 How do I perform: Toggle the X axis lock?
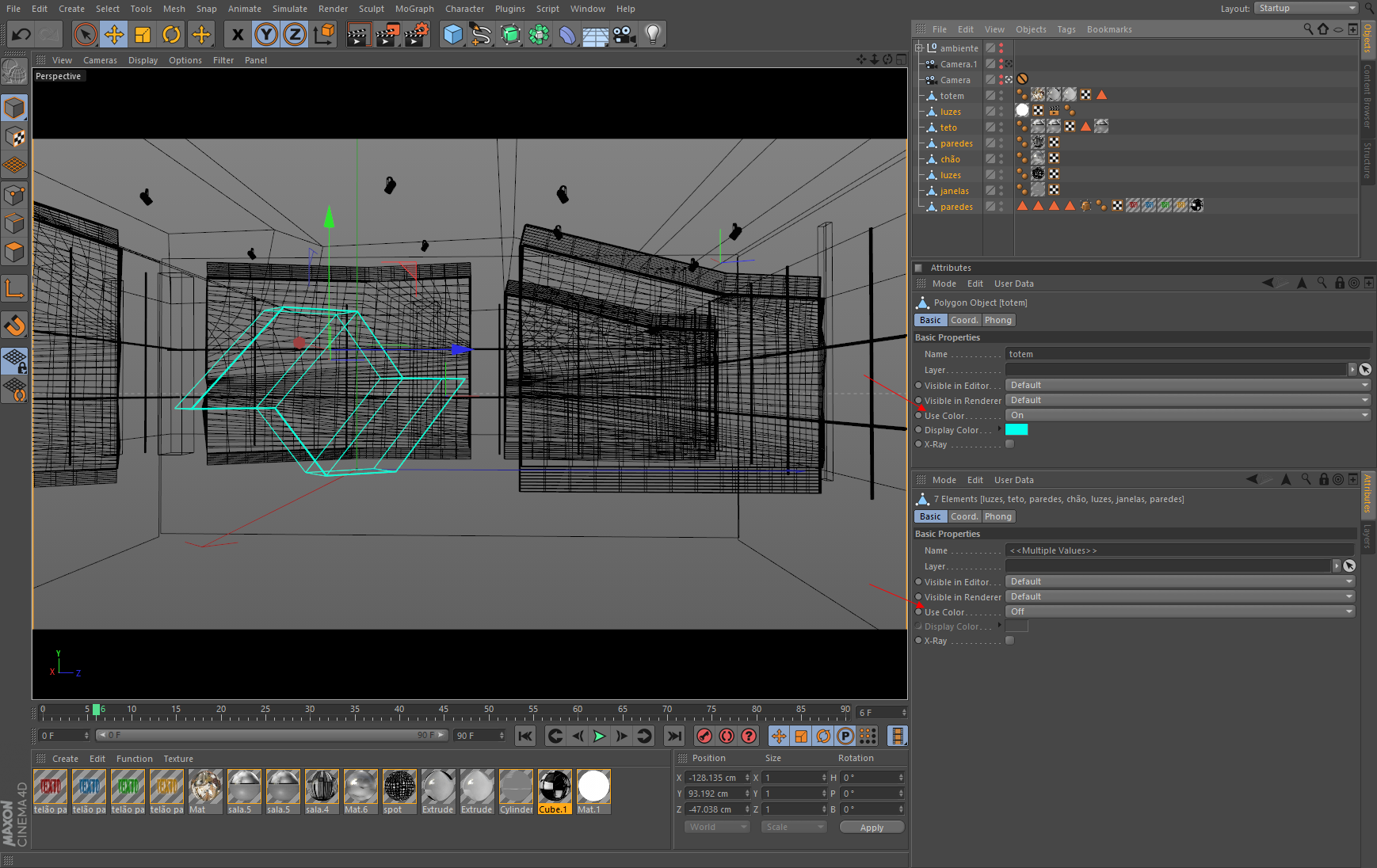pos(238,34)
